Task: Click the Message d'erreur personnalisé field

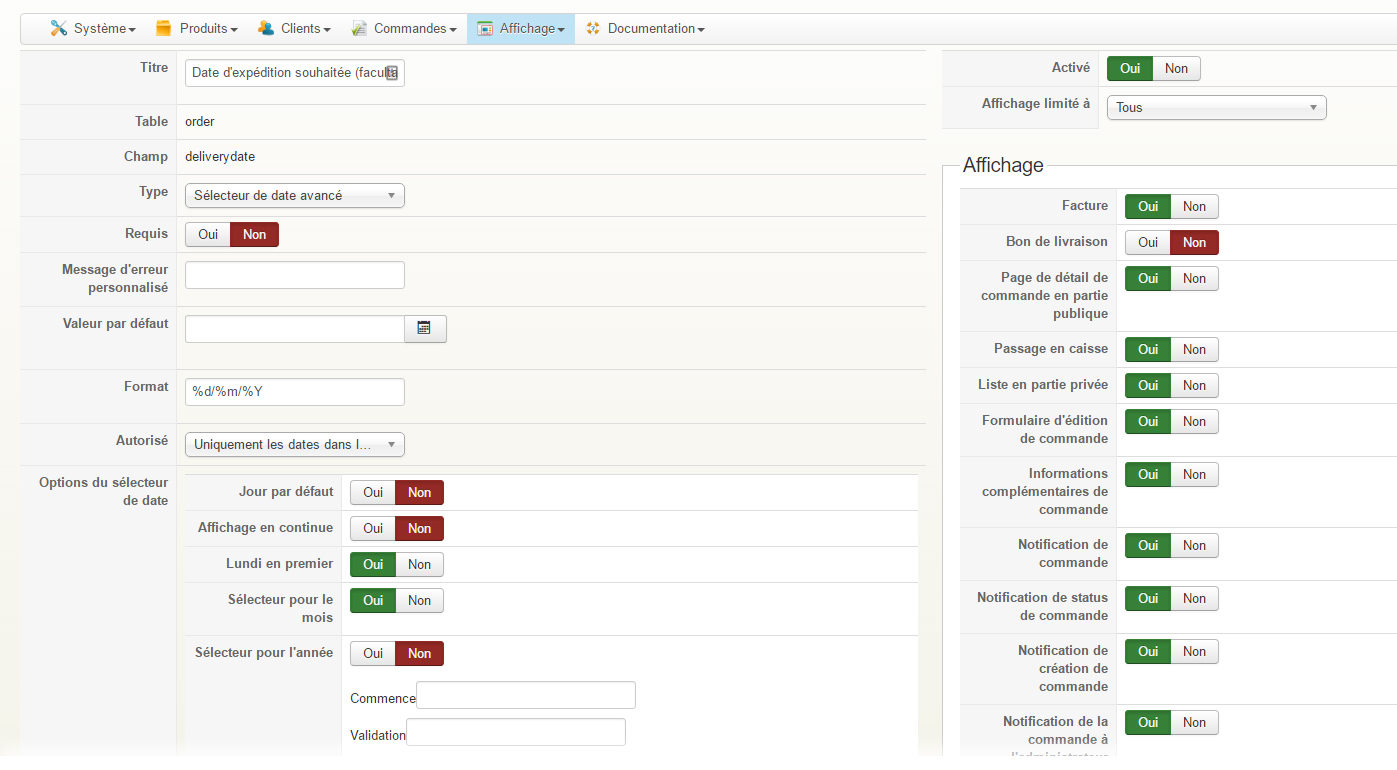Action: [295, 275]
